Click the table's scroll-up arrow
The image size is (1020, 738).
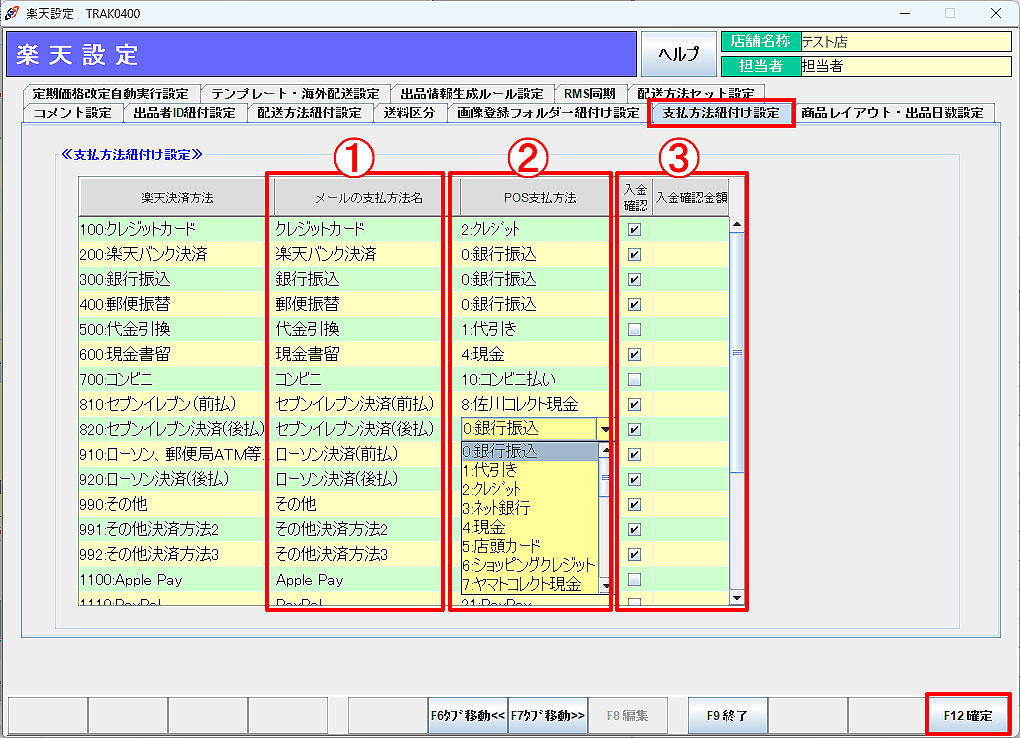738,225
